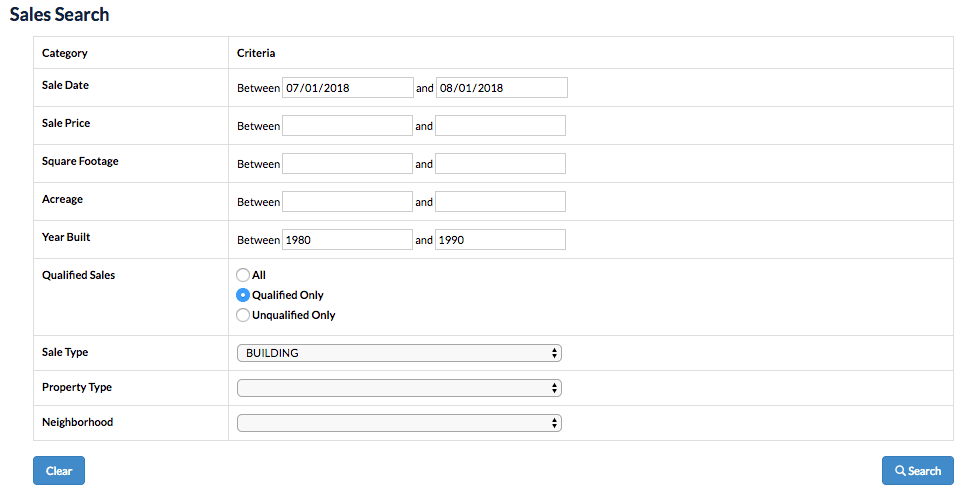Click the Sales Search page heading
This screenshot has width=964, height=499.
(60, 15)
